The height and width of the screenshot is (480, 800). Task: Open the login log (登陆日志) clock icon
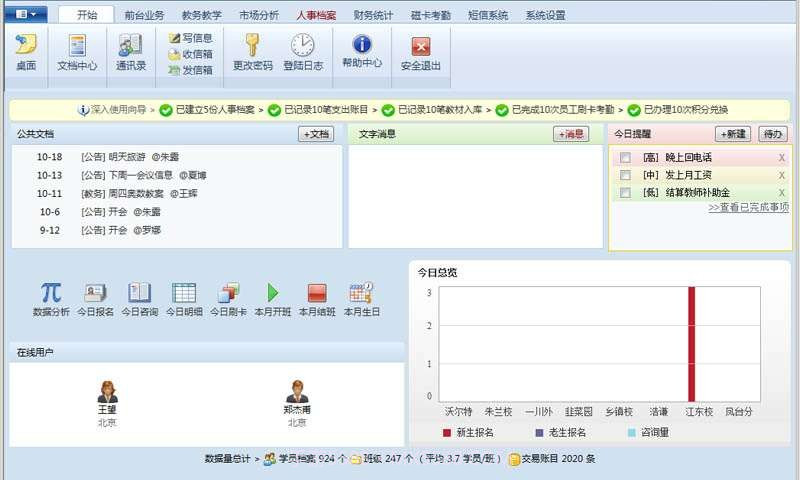coord(302,46)
